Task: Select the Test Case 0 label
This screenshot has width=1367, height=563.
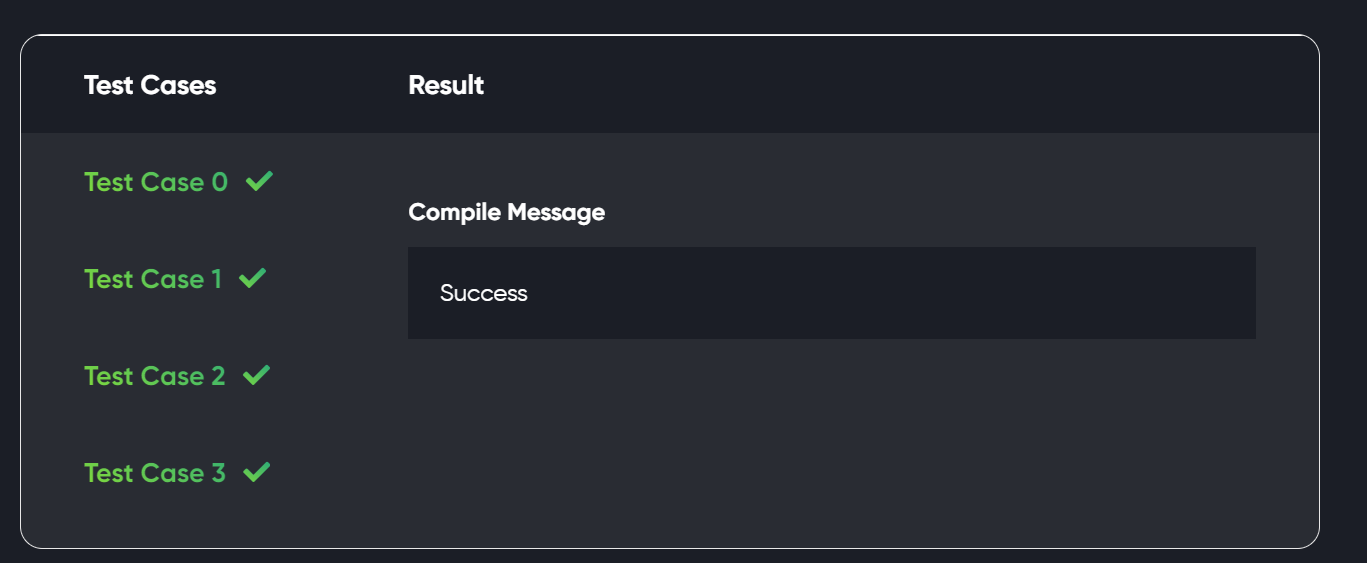Action: click(x=155, y=182)
